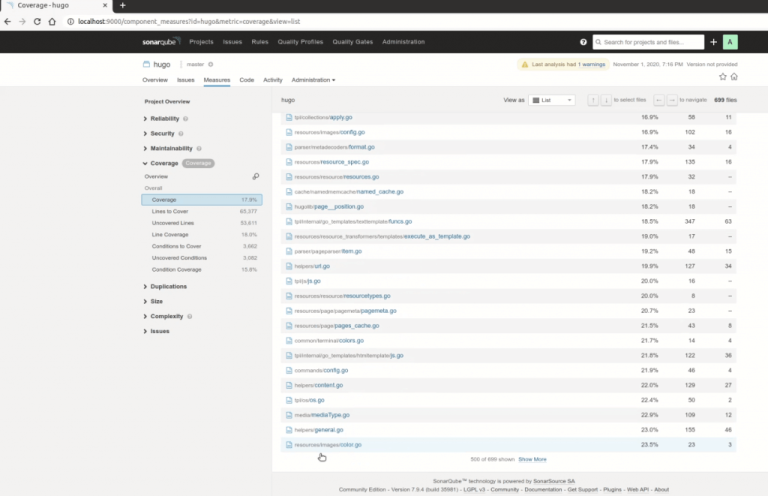Expand the Reliability section
The height and width of the screenshot is (496, 768).
[165, 119]
